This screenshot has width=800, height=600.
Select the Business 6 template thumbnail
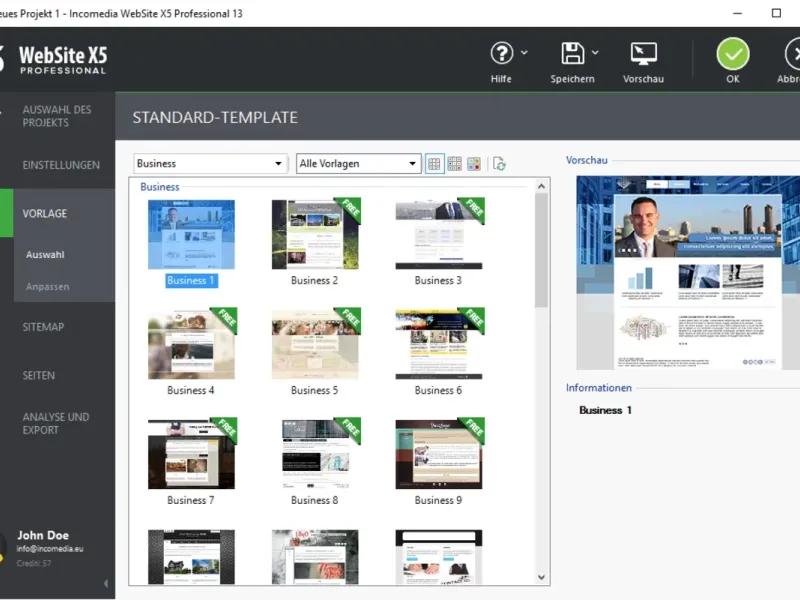[439, 344]
